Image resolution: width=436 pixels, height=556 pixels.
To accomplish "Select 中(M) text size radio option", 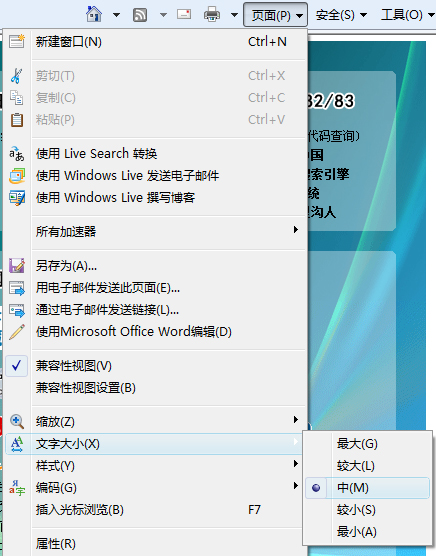I will coord(367,488).
